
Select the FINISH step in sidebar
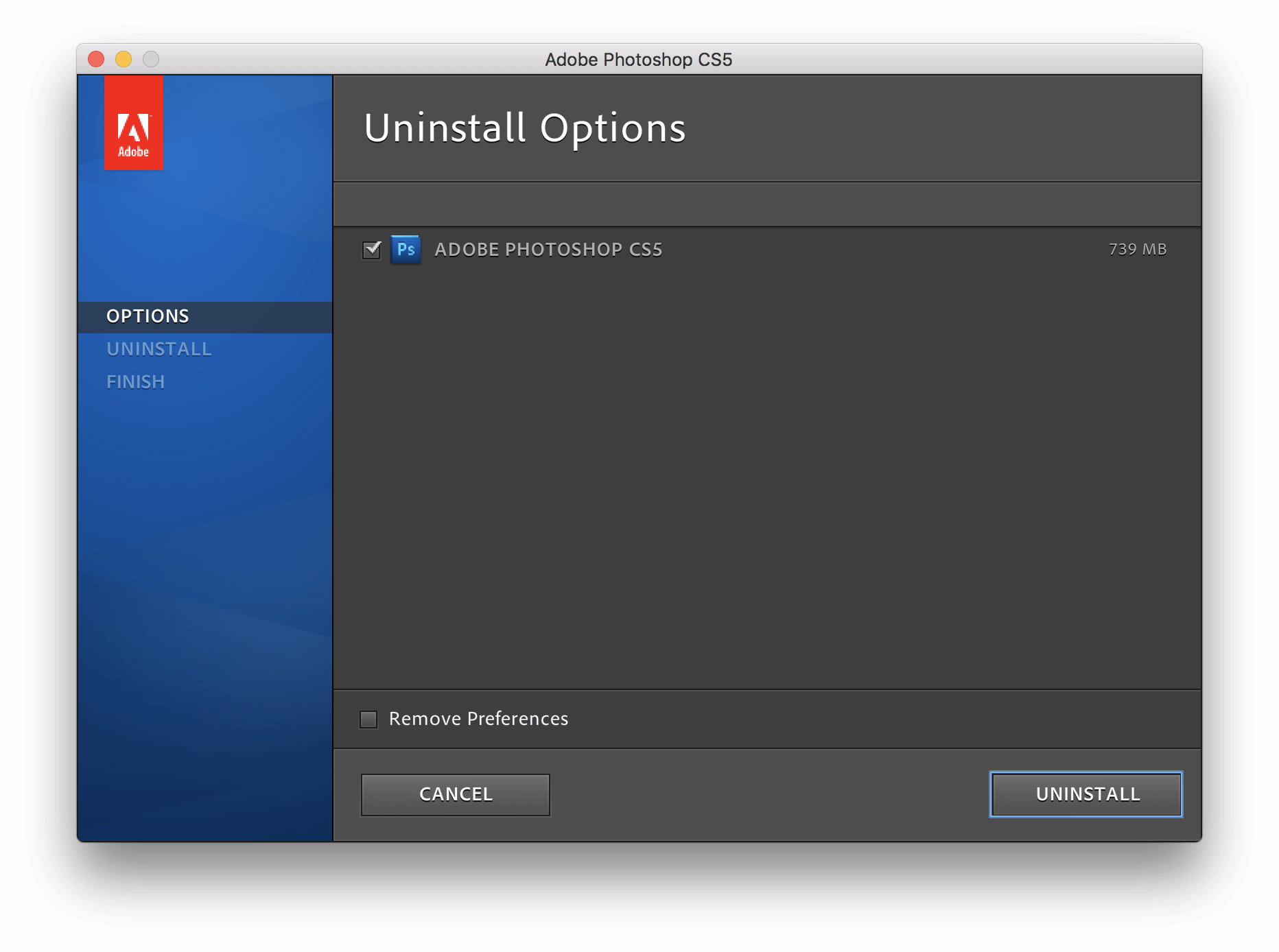tap(135, 382)
